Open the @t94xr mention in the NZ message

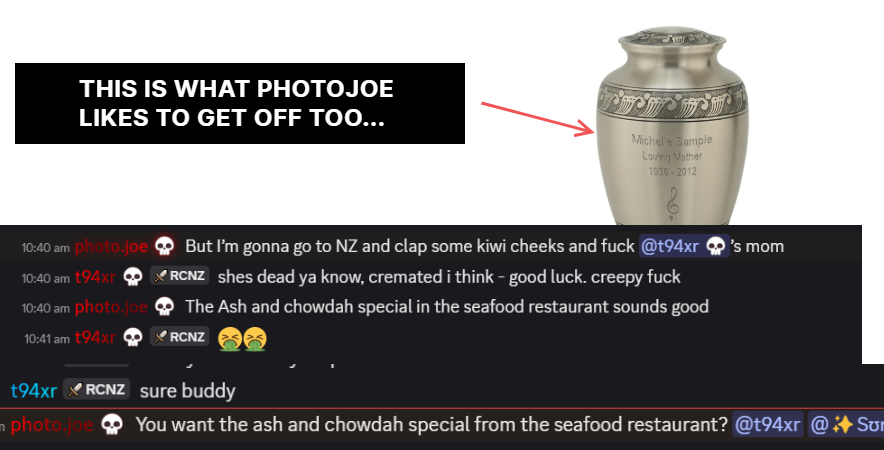pyautogui.click(x=684, y=246)
